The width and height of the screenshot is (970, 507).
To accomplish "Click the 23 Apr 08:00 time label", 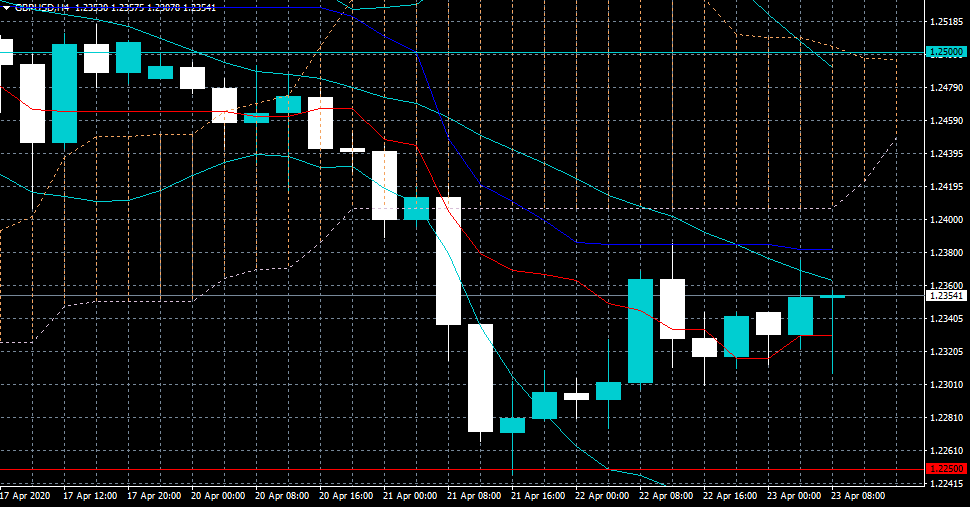I will [858, 496].
